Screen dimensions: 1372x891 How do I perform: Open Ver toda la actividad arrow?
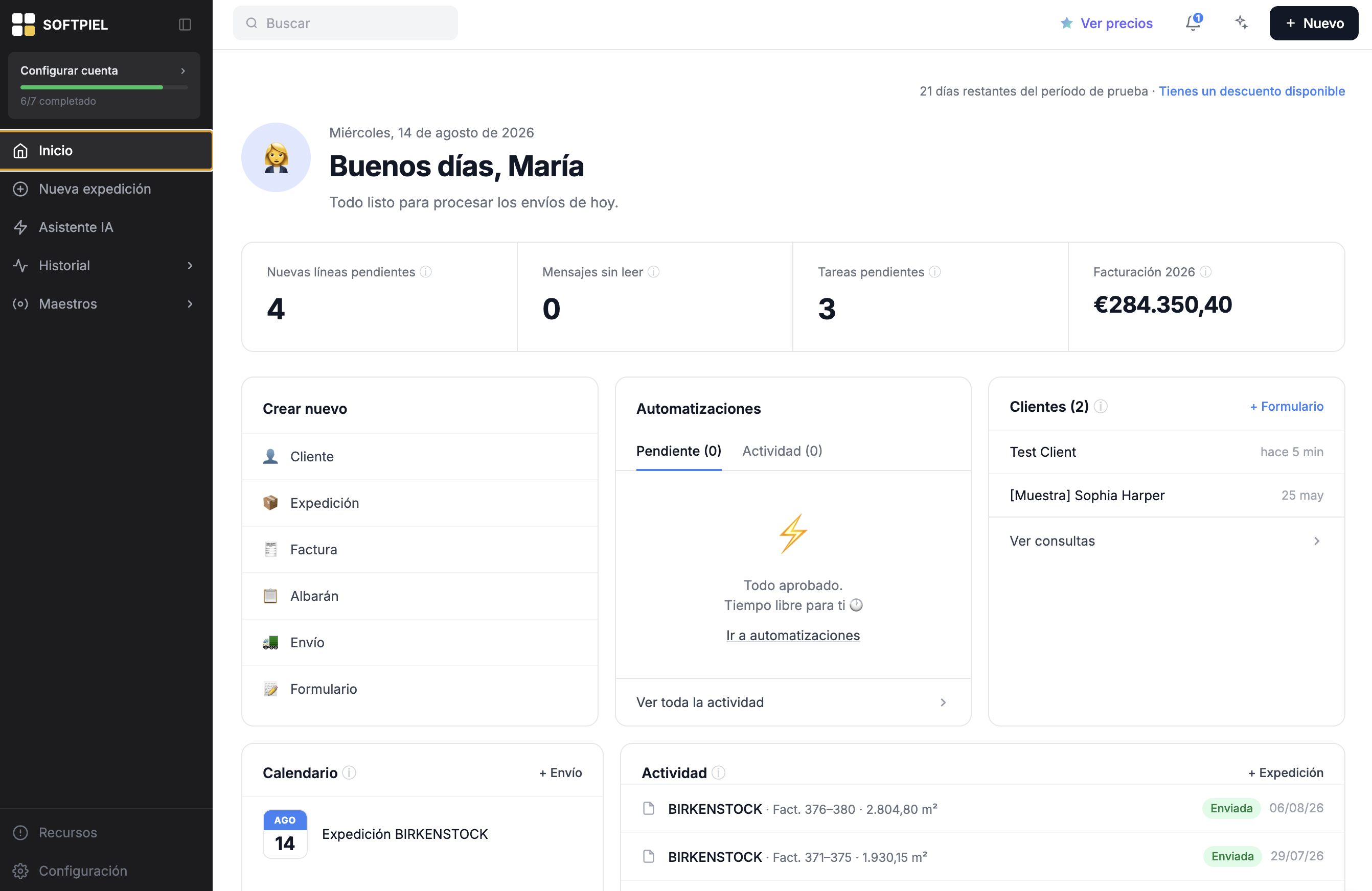[943, 702]
